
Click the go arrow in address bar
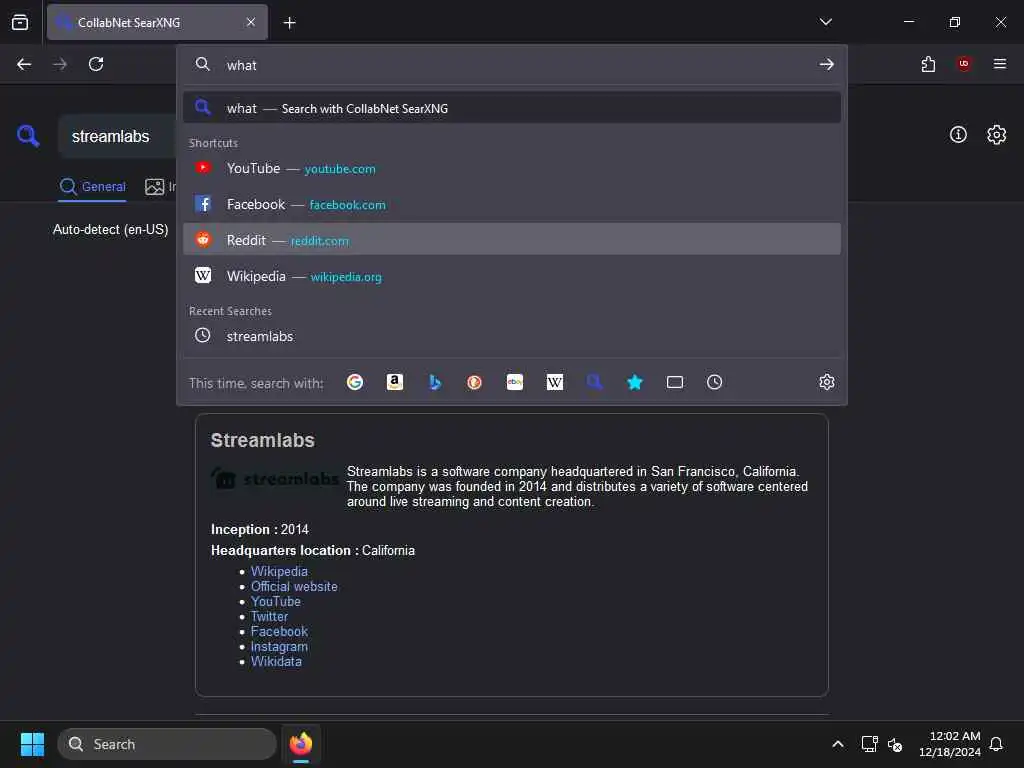click(x=827, y=64)
